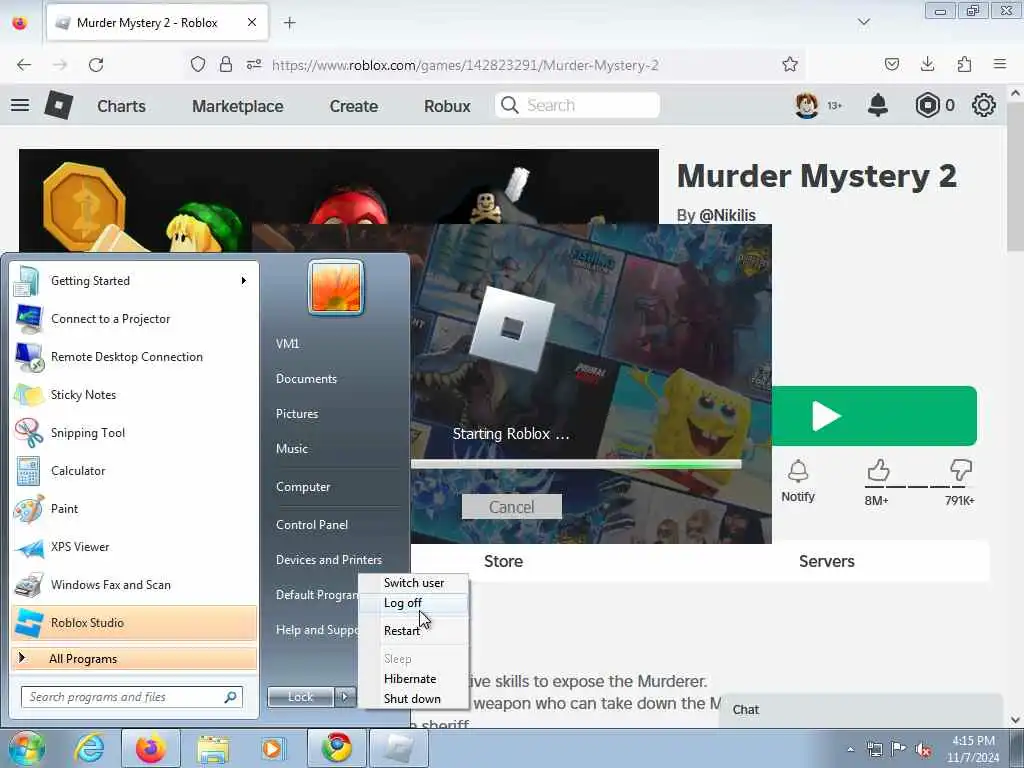The height and width of the screenshot is (768, 1024).
Task: Bookmark this page with the star icon
Action: (790, 64)
